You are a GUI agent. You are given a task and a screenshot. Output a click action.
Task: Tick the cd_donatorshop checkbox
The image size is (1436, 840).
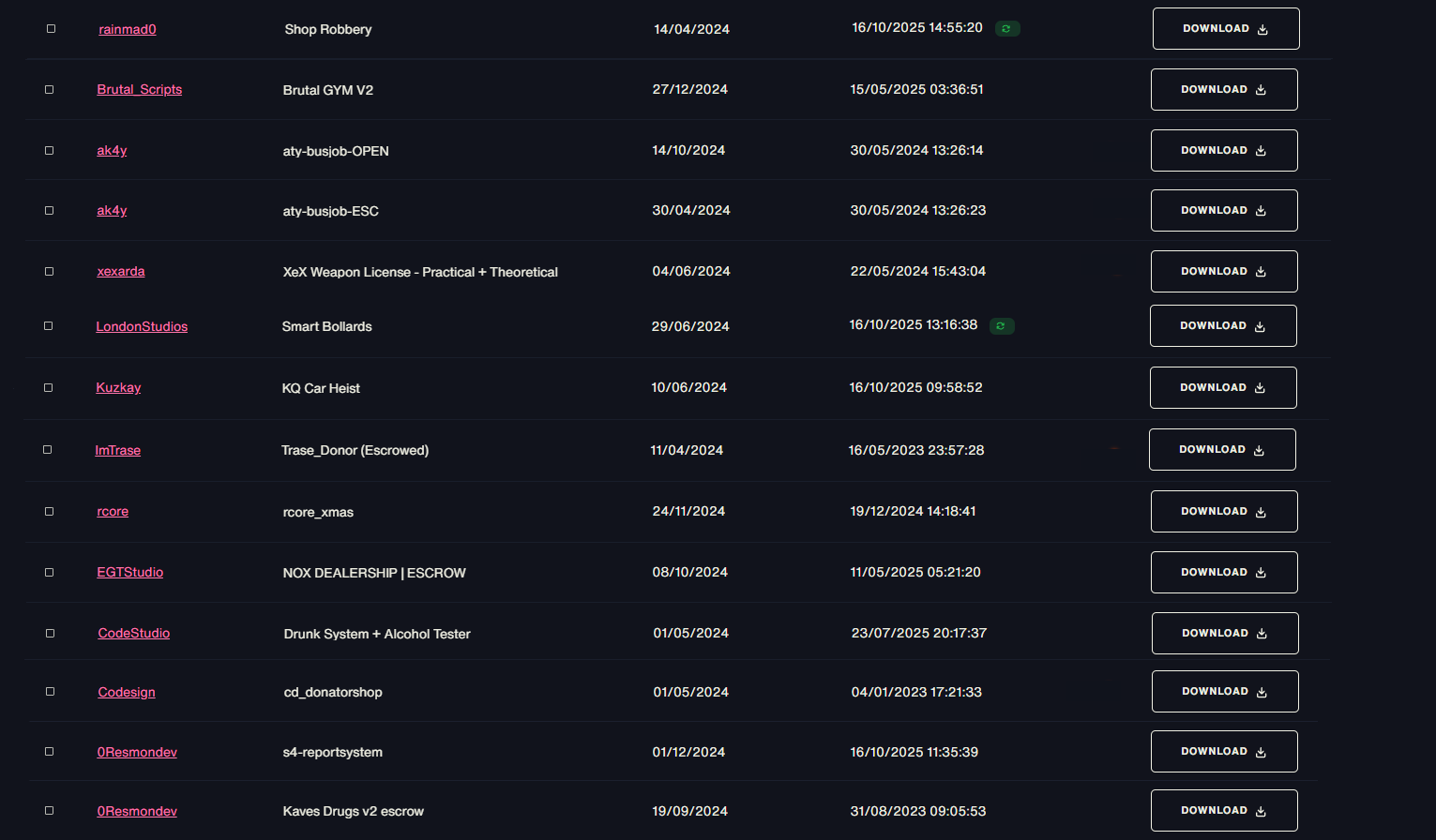pyautogui.click(x=50, y=692)
